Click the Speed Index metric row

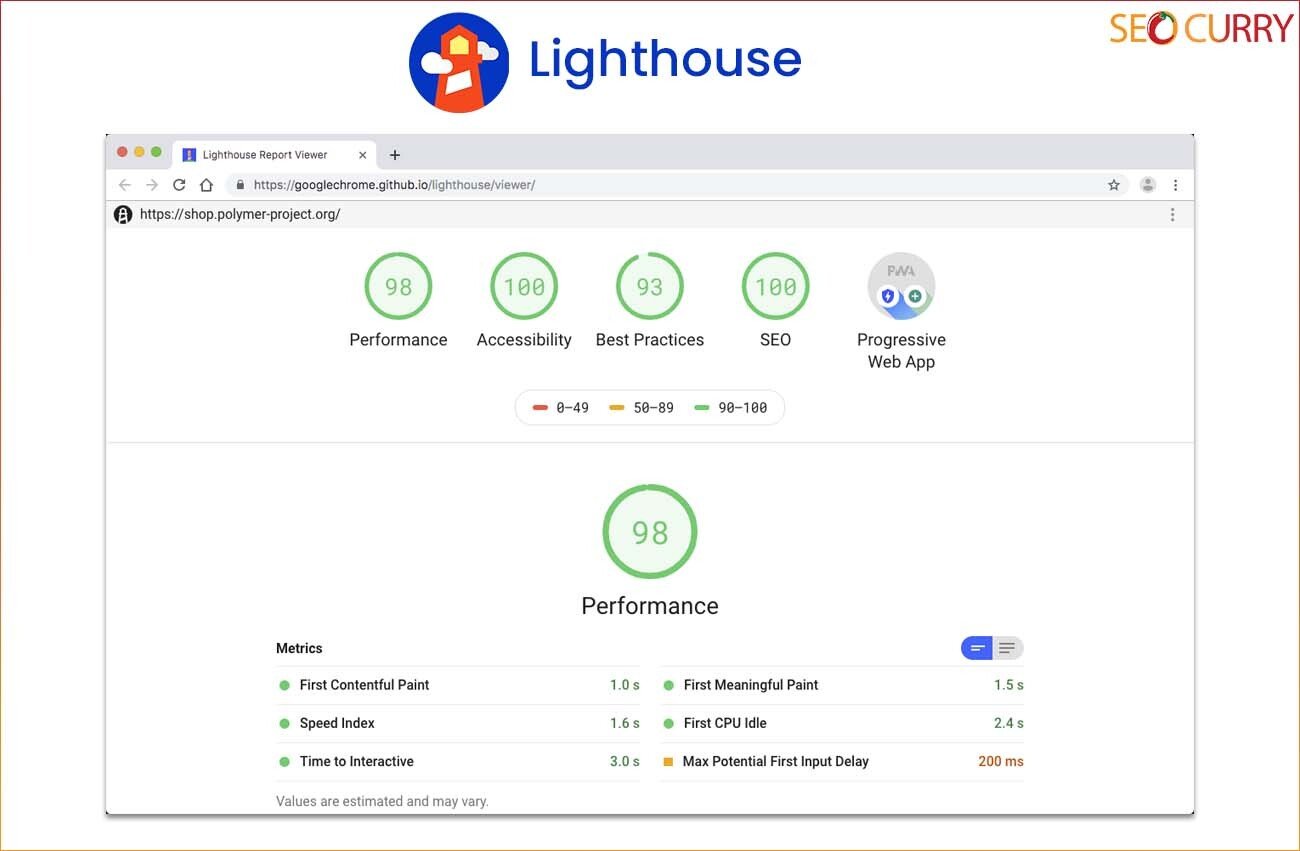[x=458, y=723]
